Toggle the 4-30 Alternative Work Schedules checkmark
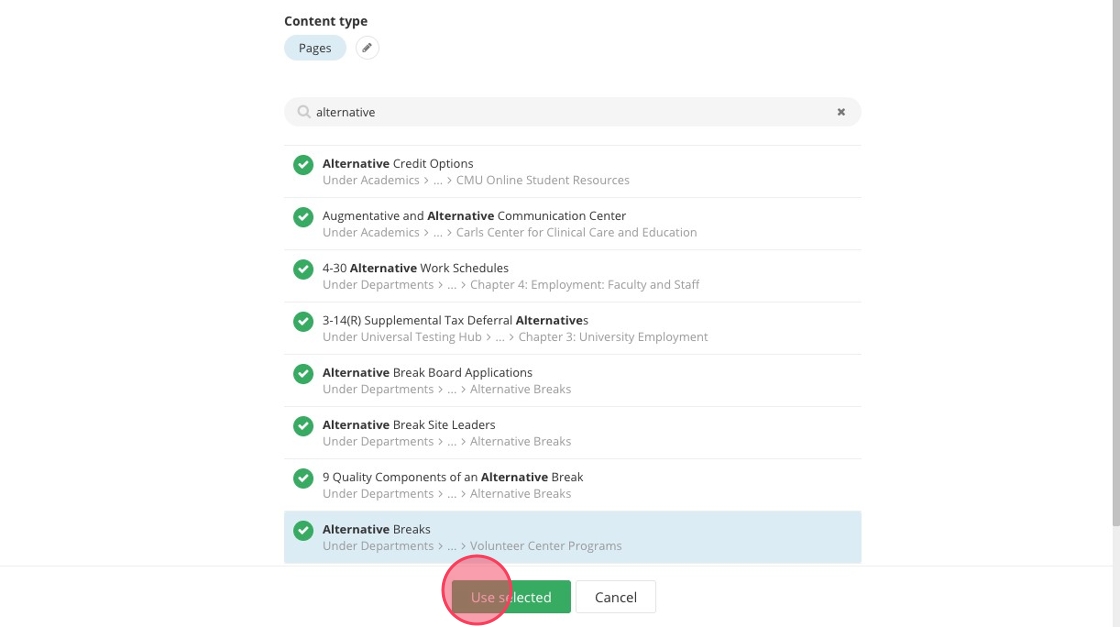This screenshot has height=627, width=1120. pos(303,269)
